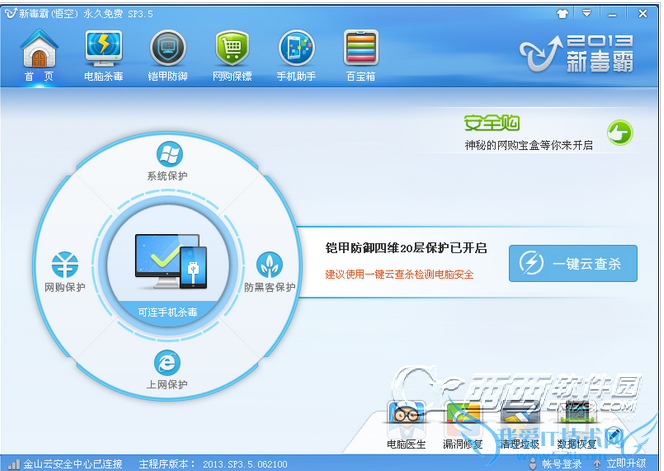The width and height of the screenshot is (664, 471).
Task: Click the 铠甲防御四维20层保护已开启 heading
Action: pyautogui.click(x=406, y=248)
